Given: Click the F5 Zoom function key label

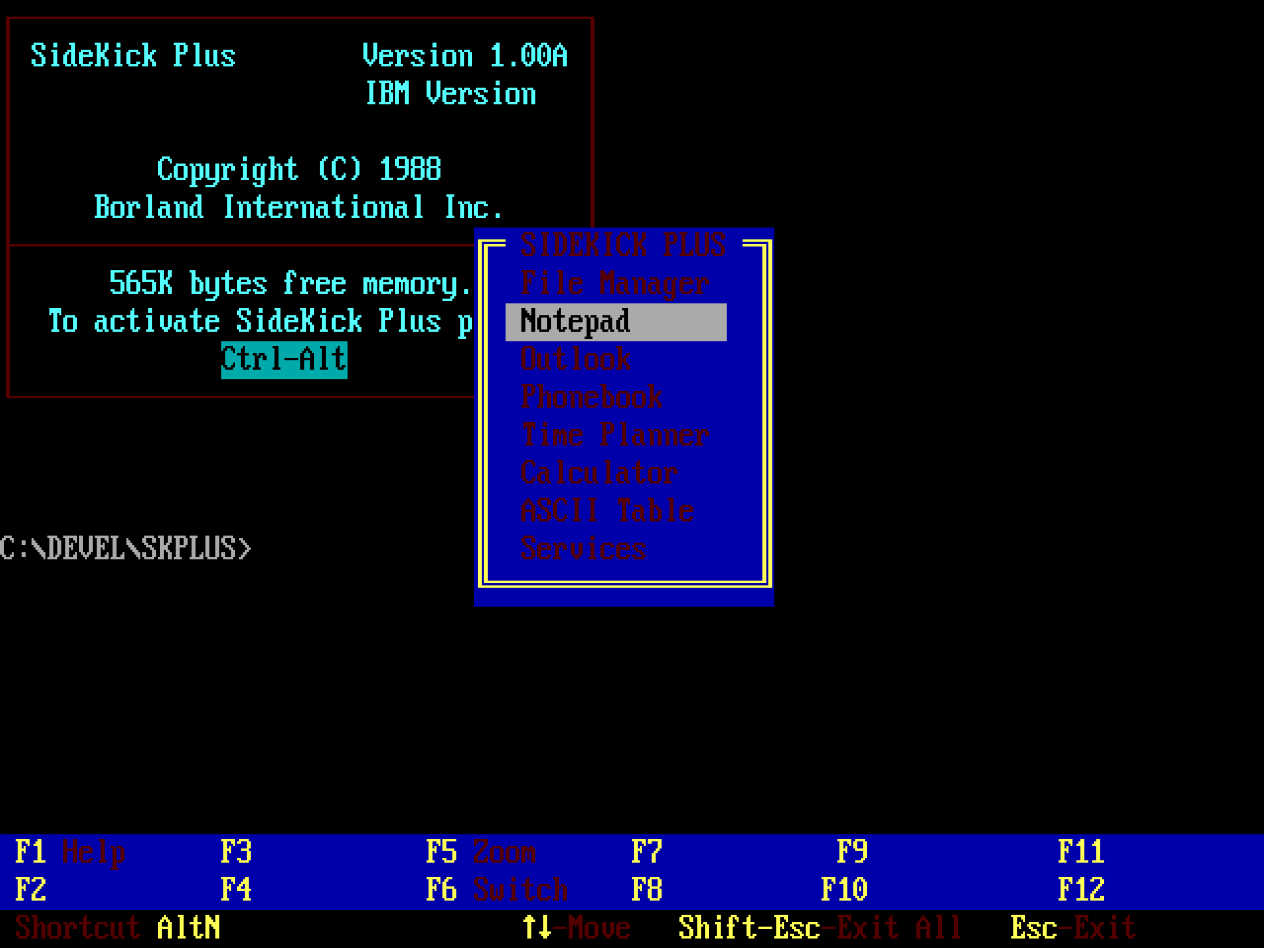Looking at the screenshot, I should click(x=481, y=852).
